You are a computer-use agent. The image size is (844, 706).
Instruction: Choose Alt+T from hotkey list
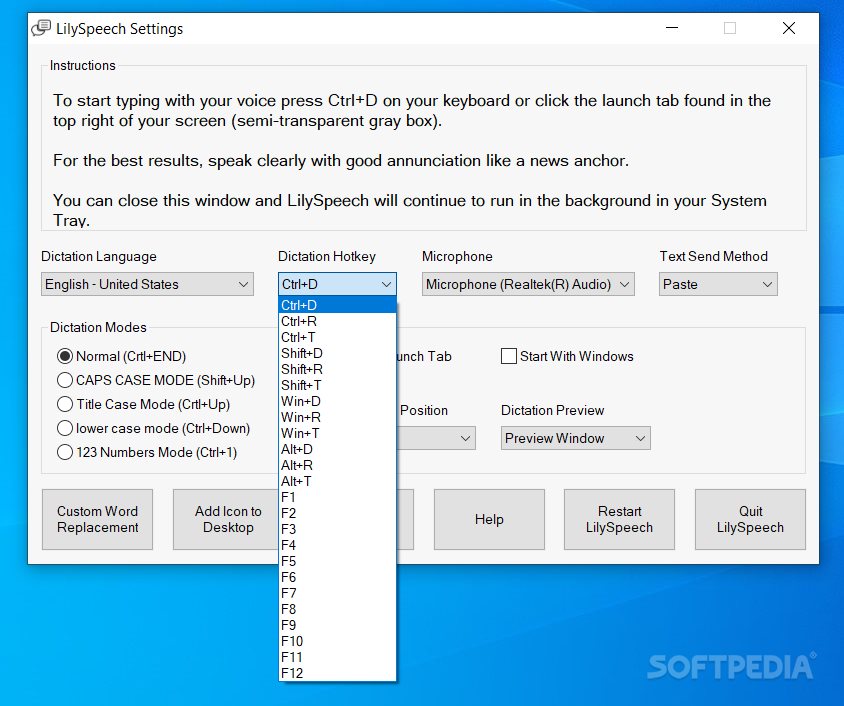click(337, 481)
